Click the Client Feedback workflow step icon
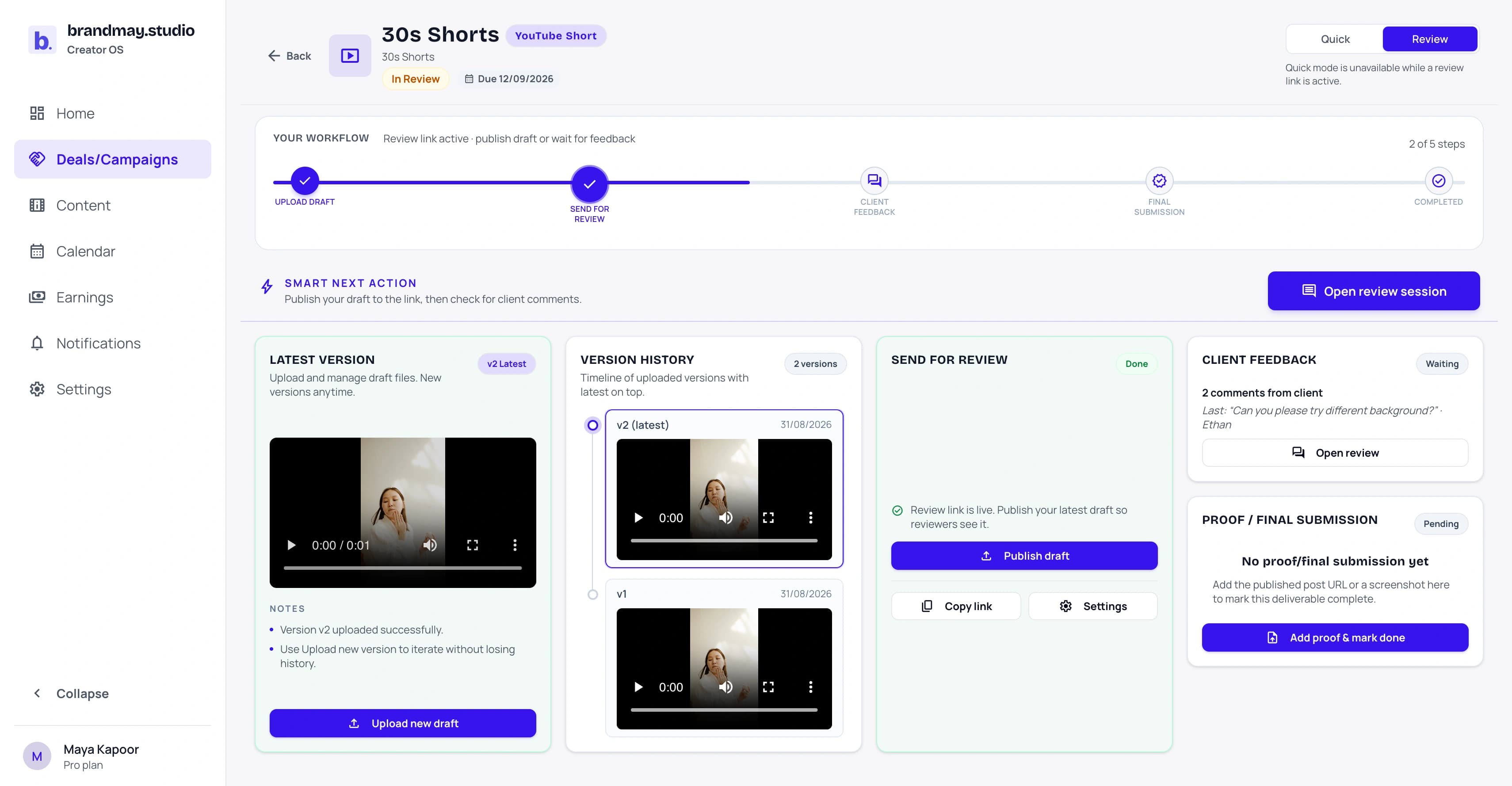Screen dimensions: 1512x786 coord(874,181)
